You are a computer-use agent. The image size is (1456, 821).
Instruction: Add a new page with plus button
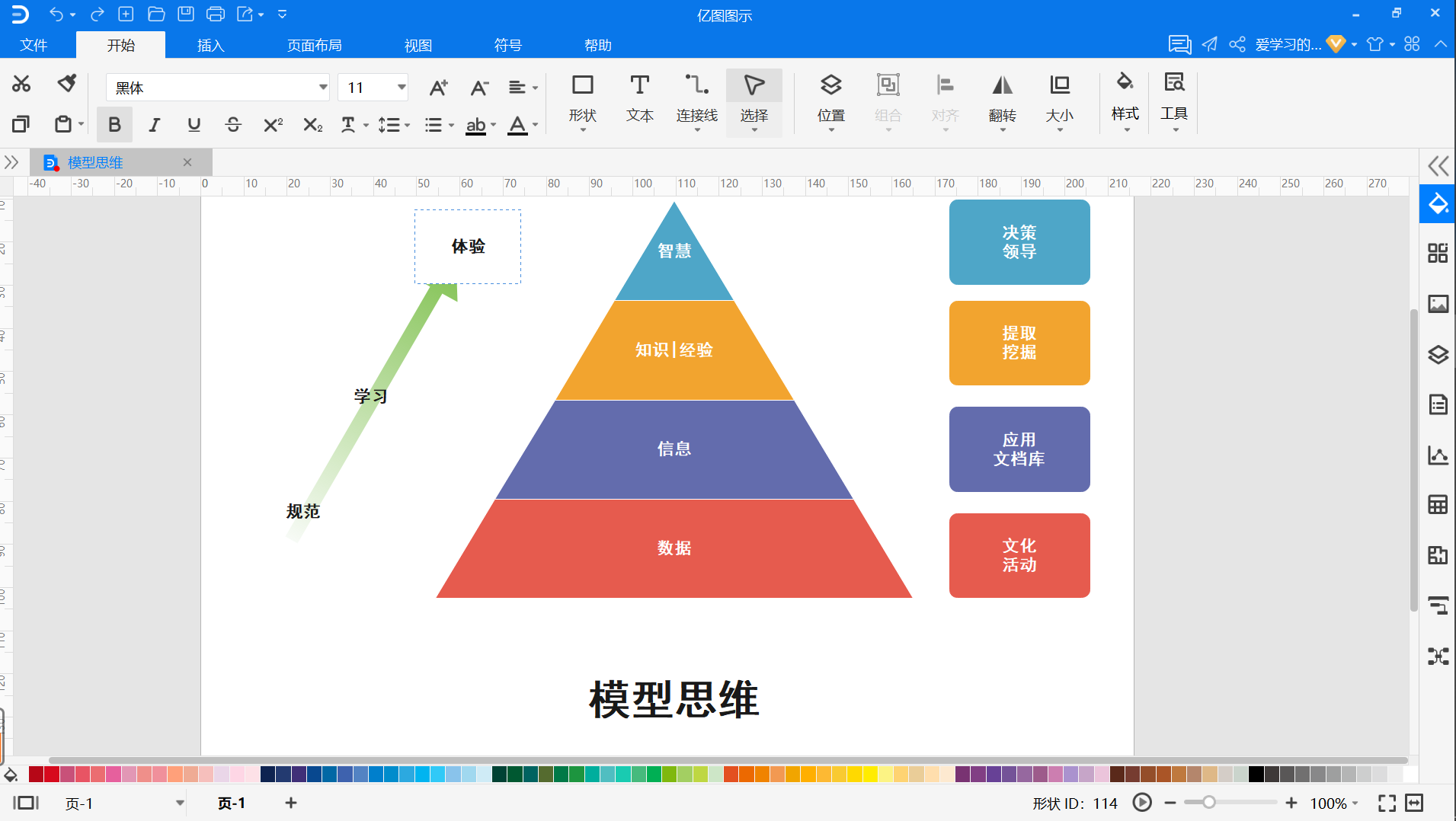pyautogui.click(x=291, y=803)
